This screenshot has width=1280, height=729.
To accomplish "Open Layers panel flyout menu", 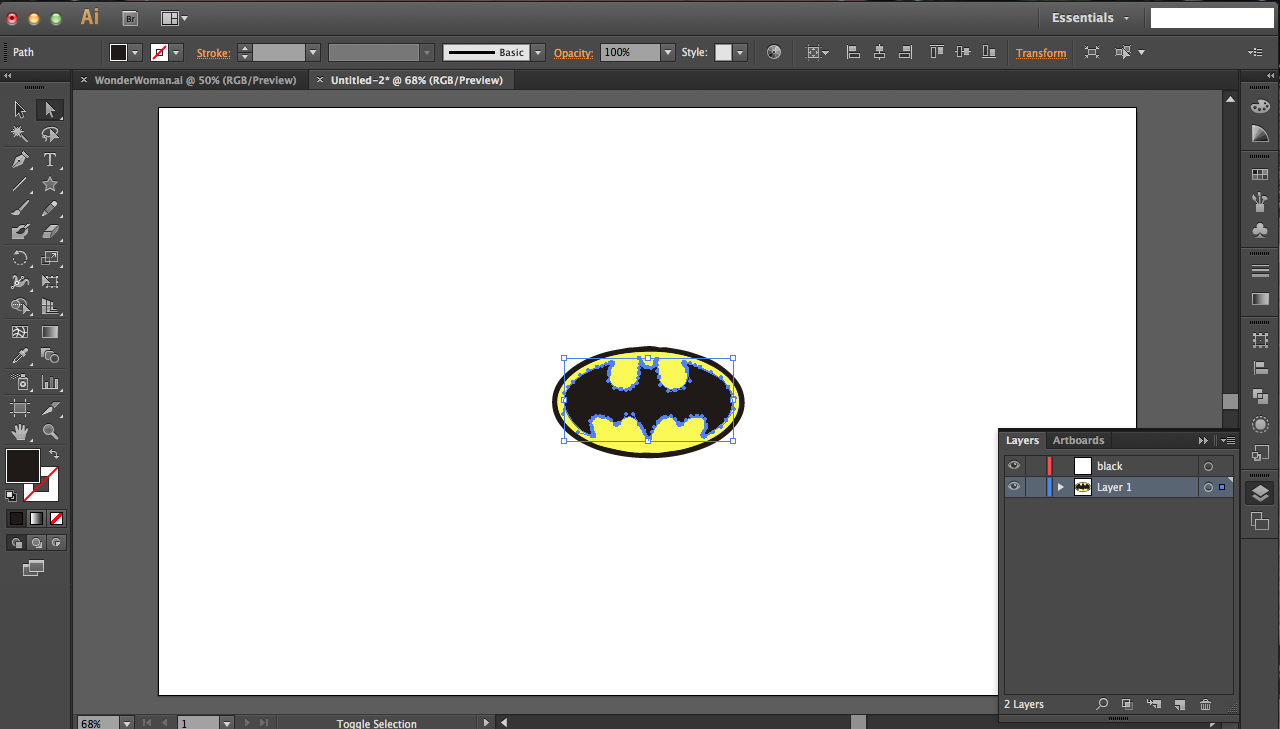I will coord(1227,440).
